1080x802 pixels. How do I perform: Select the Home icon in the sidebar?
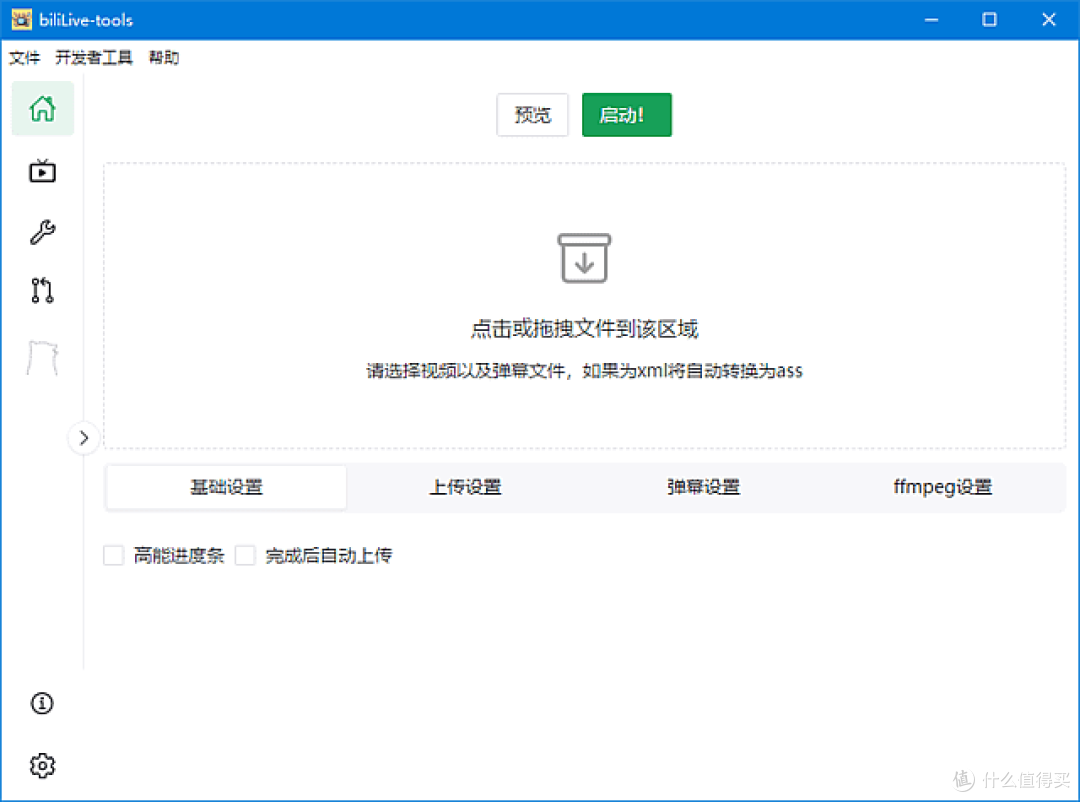tap(42, 108)
